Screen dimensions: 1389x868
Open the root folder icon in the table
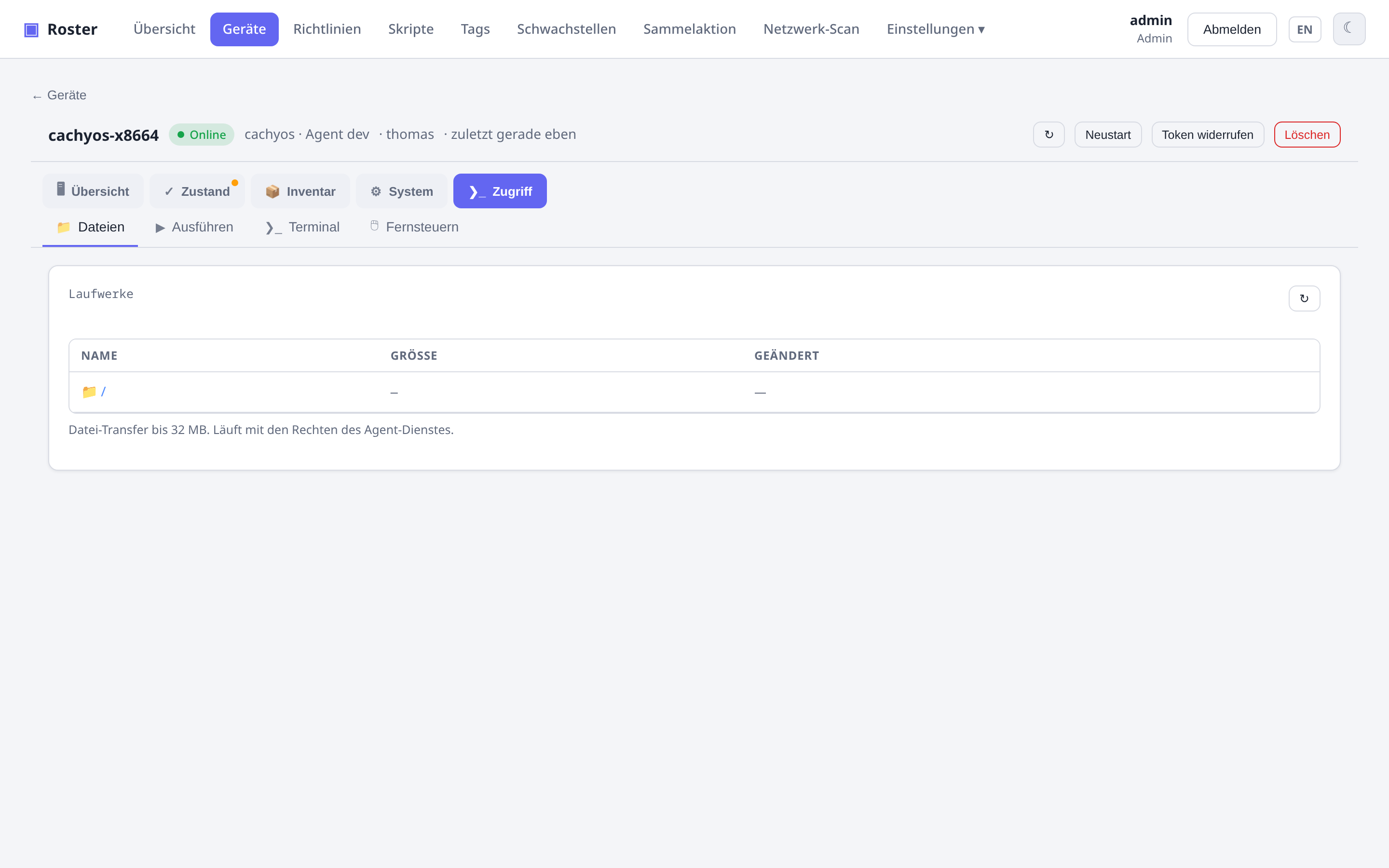[89, 392]
